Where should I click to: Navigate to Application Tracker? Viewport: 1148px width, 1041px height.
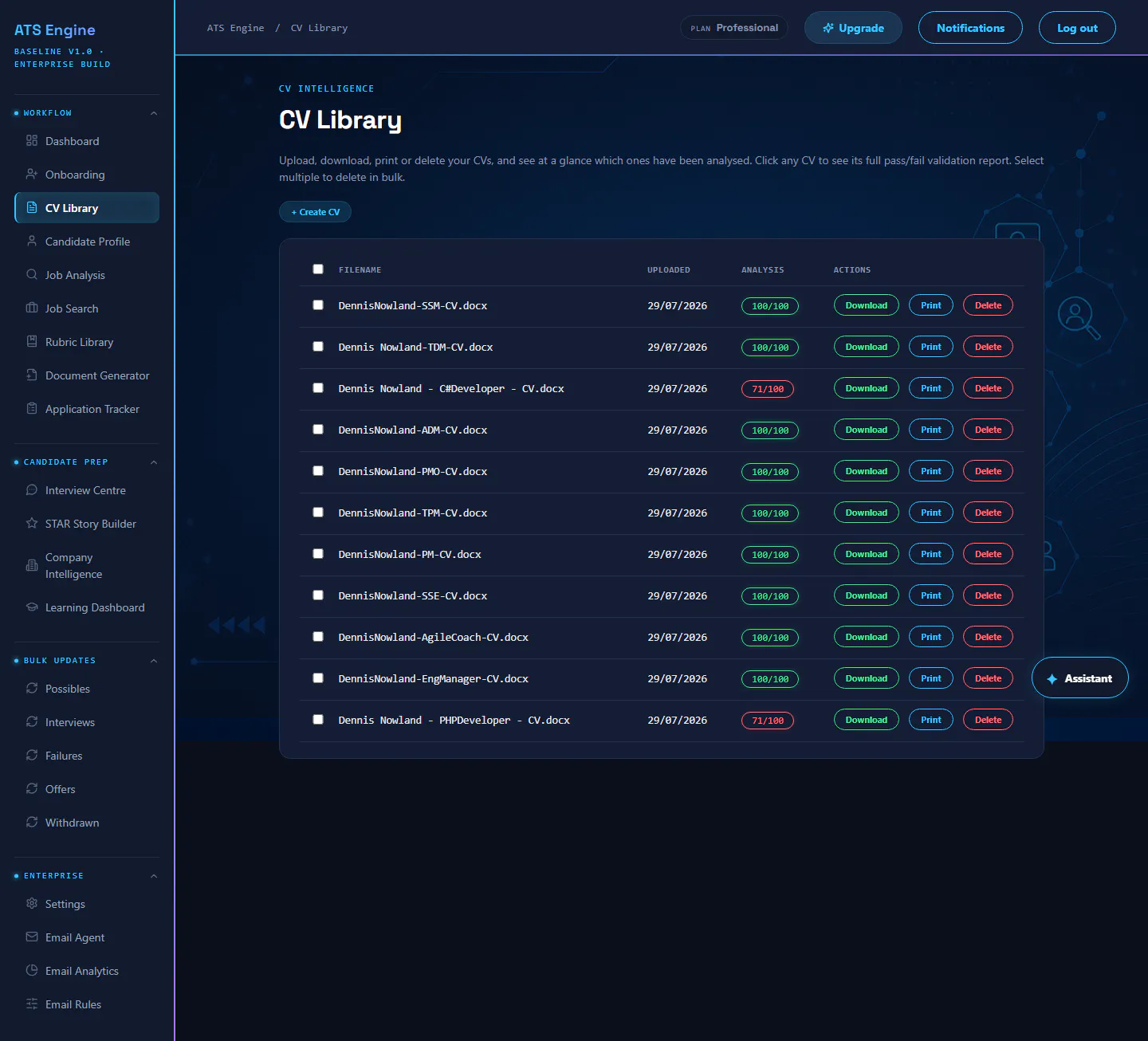pyautogui.click(x=87, y=409)
